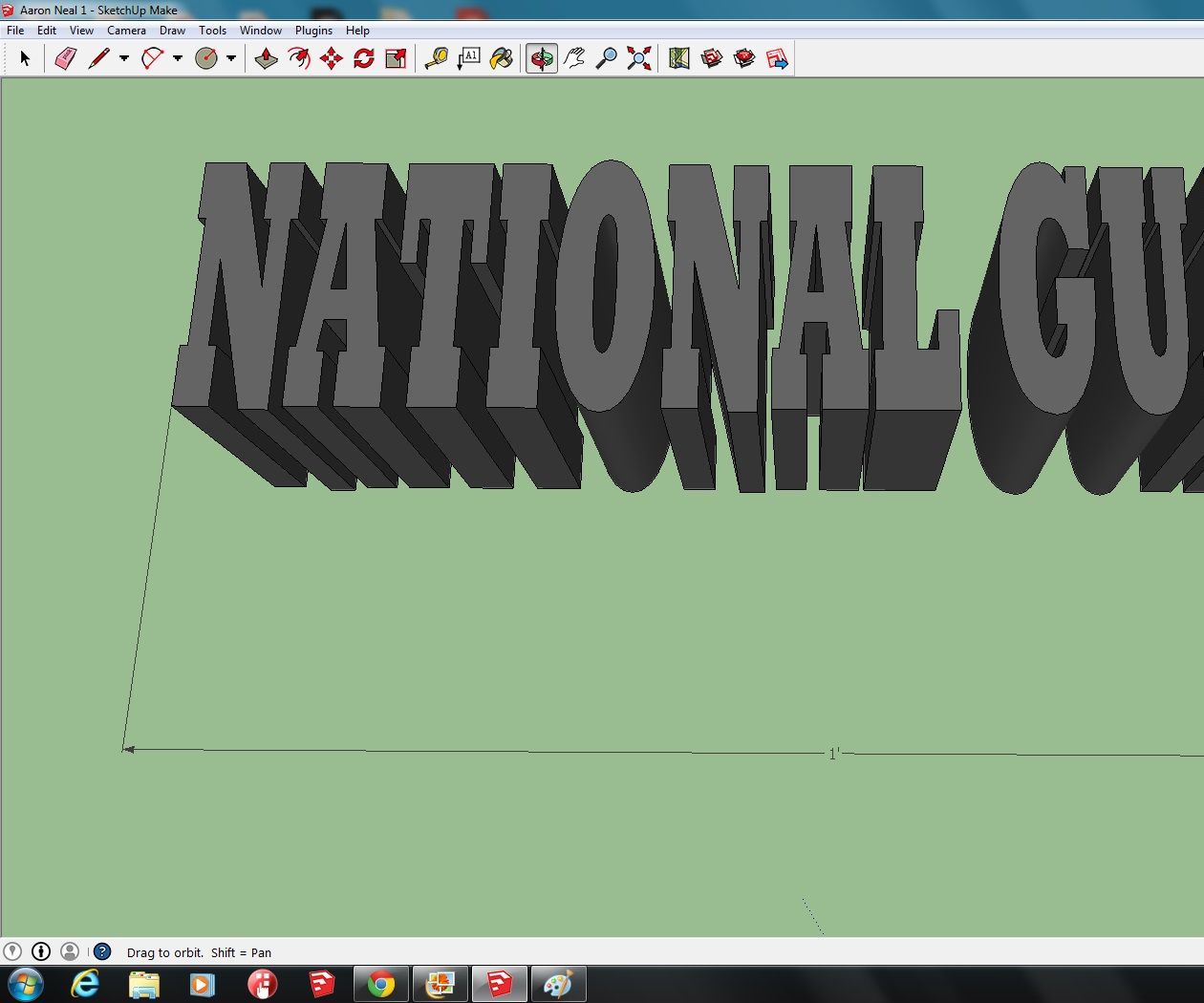Select the Paint Bucket tool
This screenshot has height=1003, width=1204.
click(x=501, y=58)
